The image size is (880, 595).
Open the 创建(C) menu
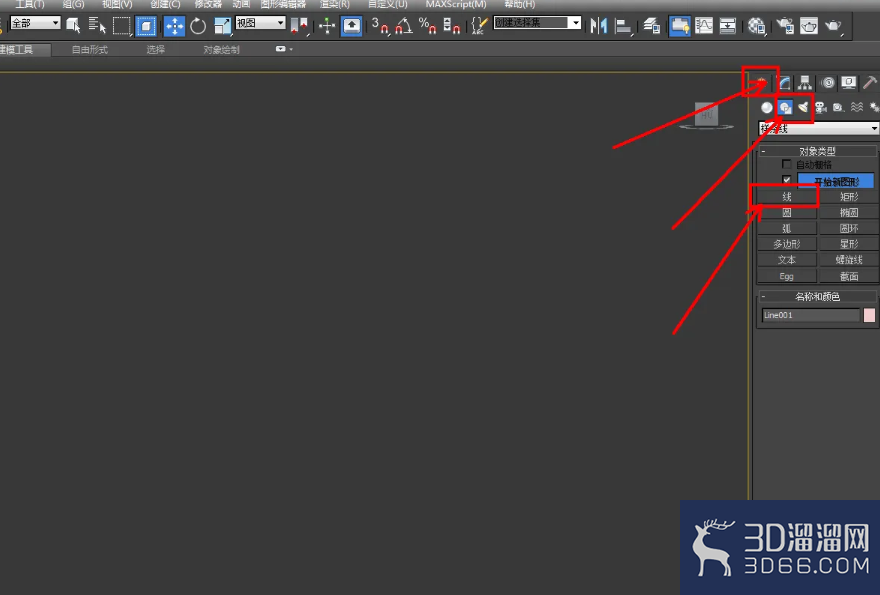point(165,4)
